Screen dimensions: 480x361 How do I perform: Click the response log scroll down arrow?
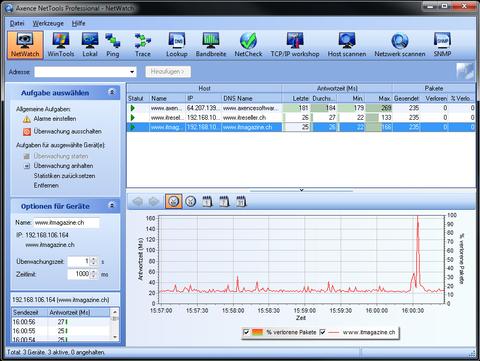[x=115, y=338]
